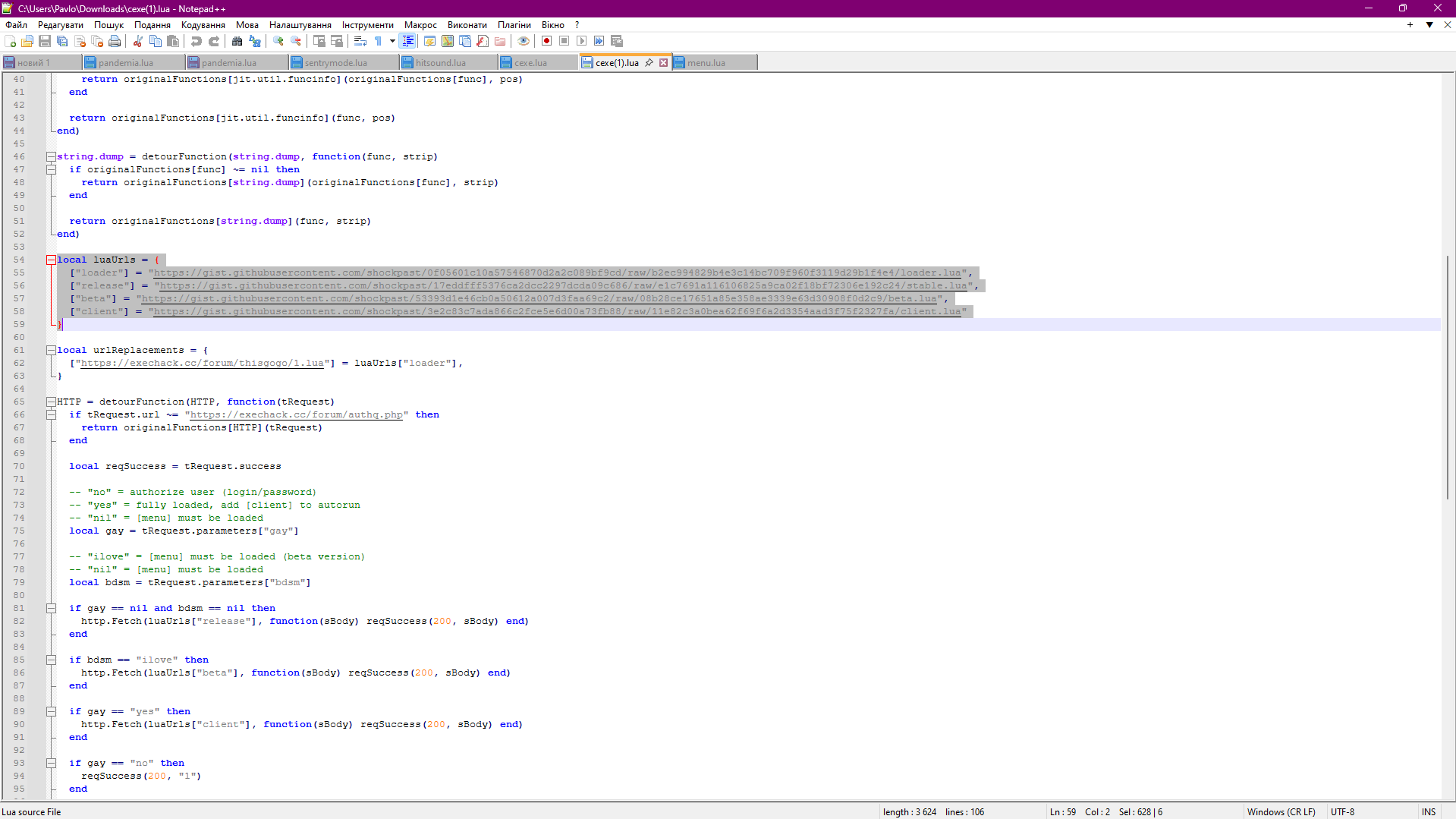
Task: Open the Редагувати menu
Action: click(x=61, y=25)
